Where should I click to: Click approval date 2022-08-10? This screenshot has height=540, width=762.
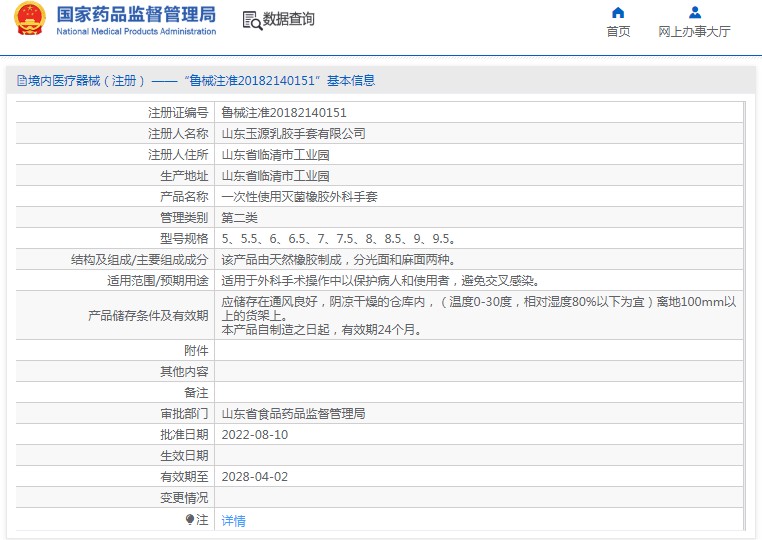click(255, 435)
